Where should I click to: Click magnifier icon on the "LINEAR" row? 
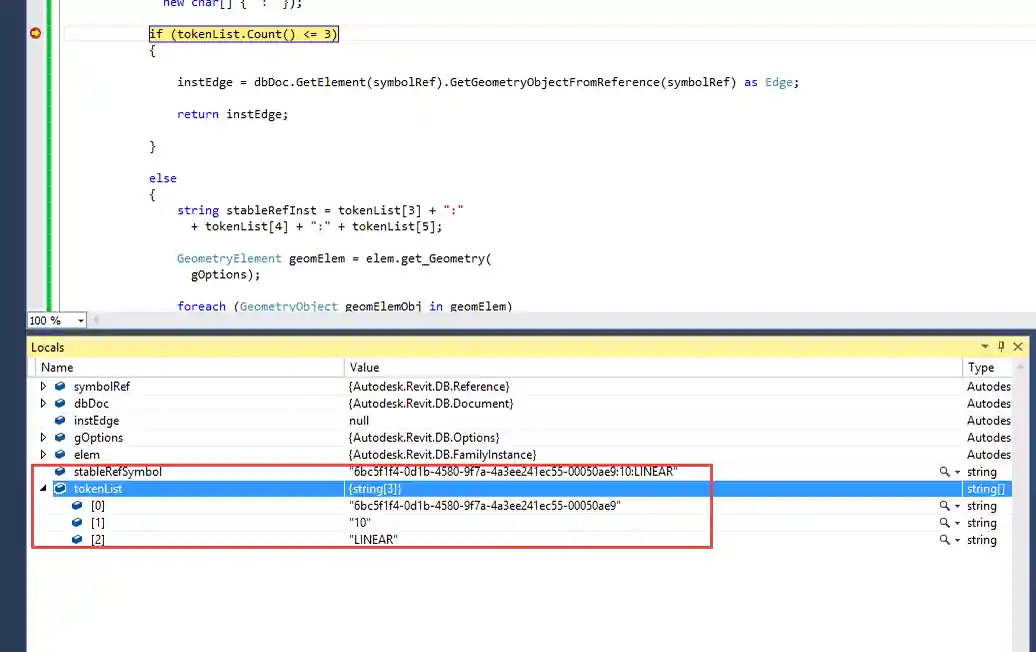(x=945, y=540)
